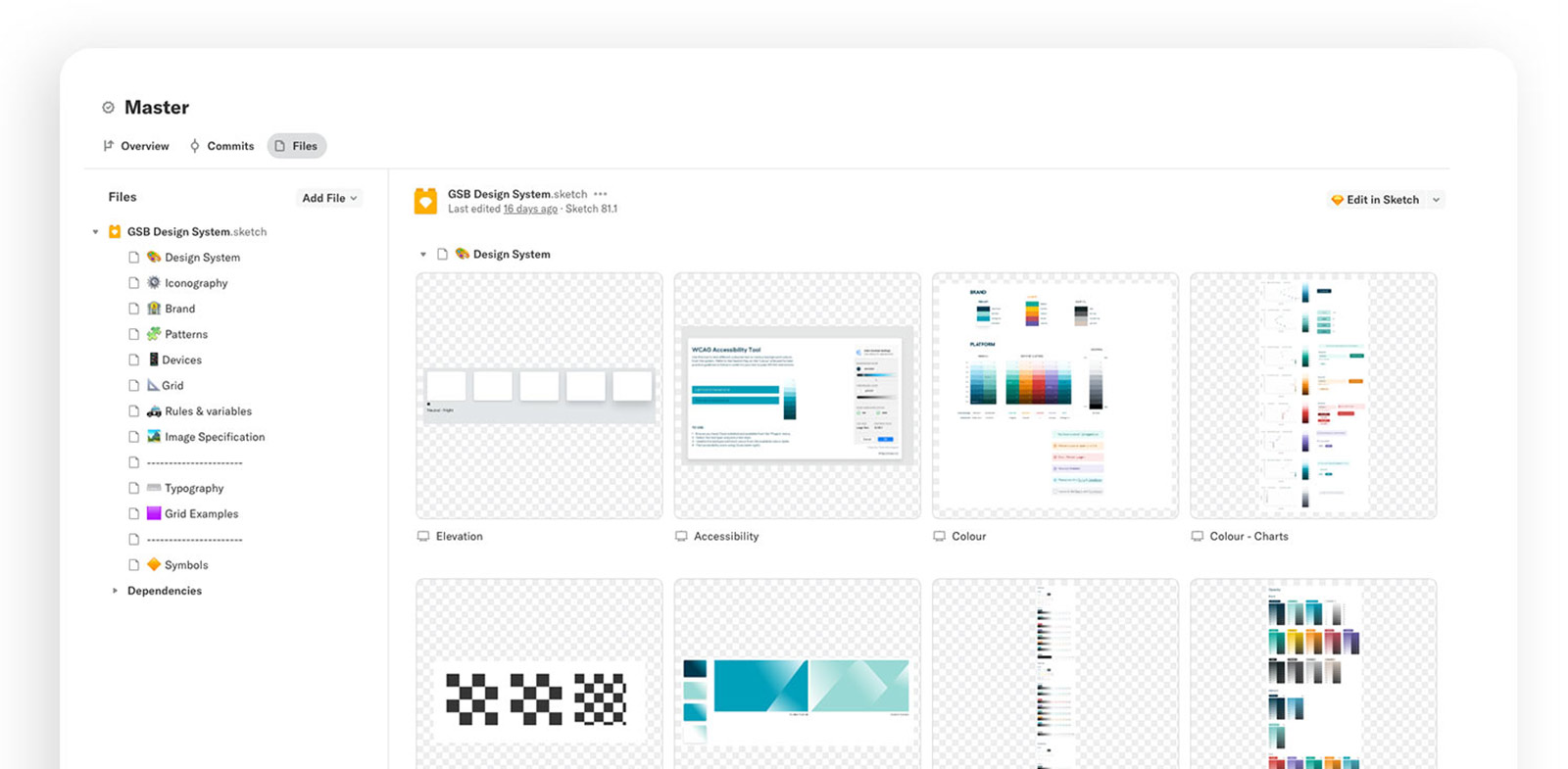Open the three-dots menu beside GSB Design System.sketch
Screen dimensions: 1568x769
[x=600, y=194]
